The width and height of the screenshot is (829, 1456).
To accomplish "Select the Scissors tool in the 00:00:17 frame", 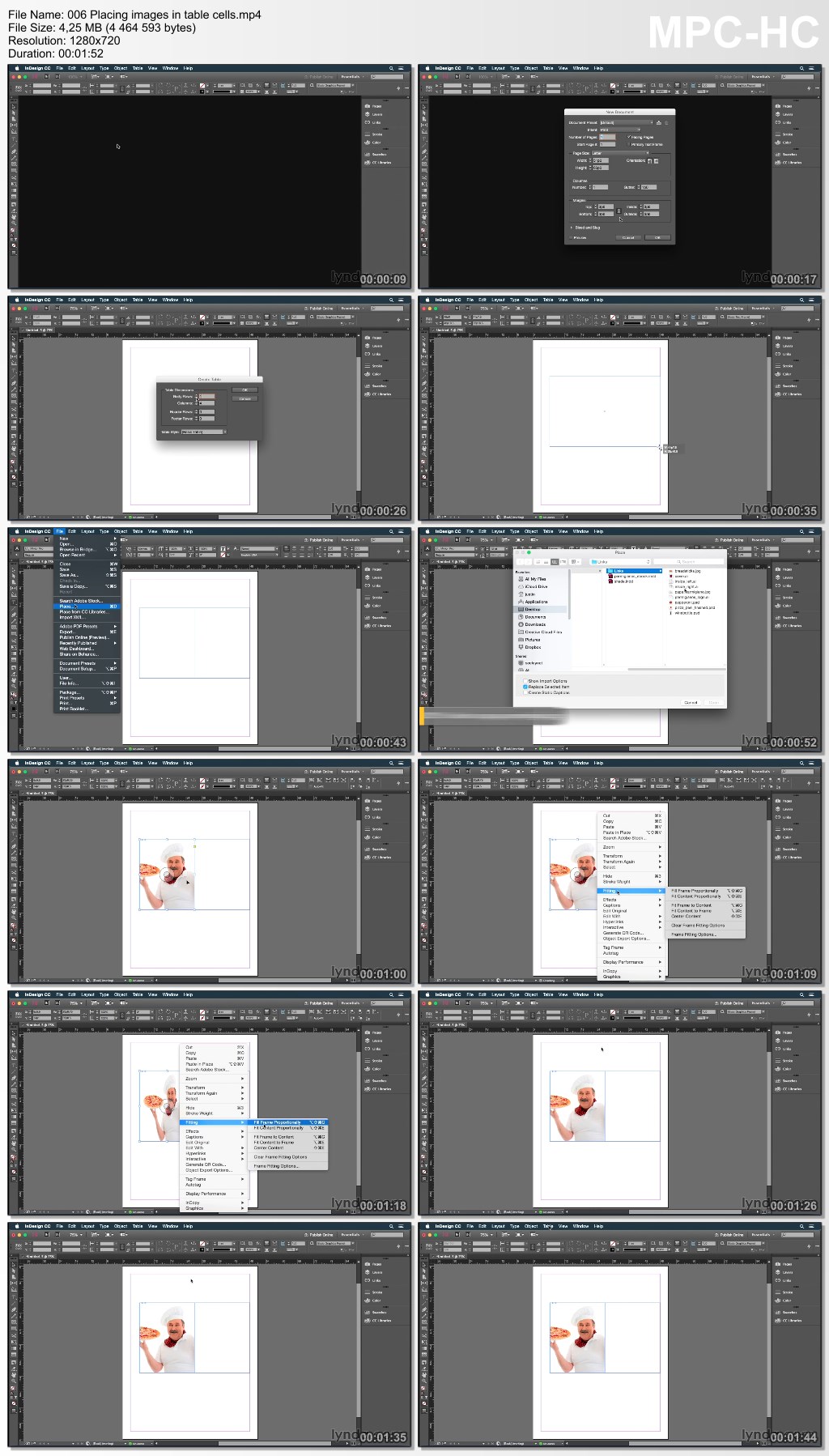I will pyautogui.click(x=424, y=177).
